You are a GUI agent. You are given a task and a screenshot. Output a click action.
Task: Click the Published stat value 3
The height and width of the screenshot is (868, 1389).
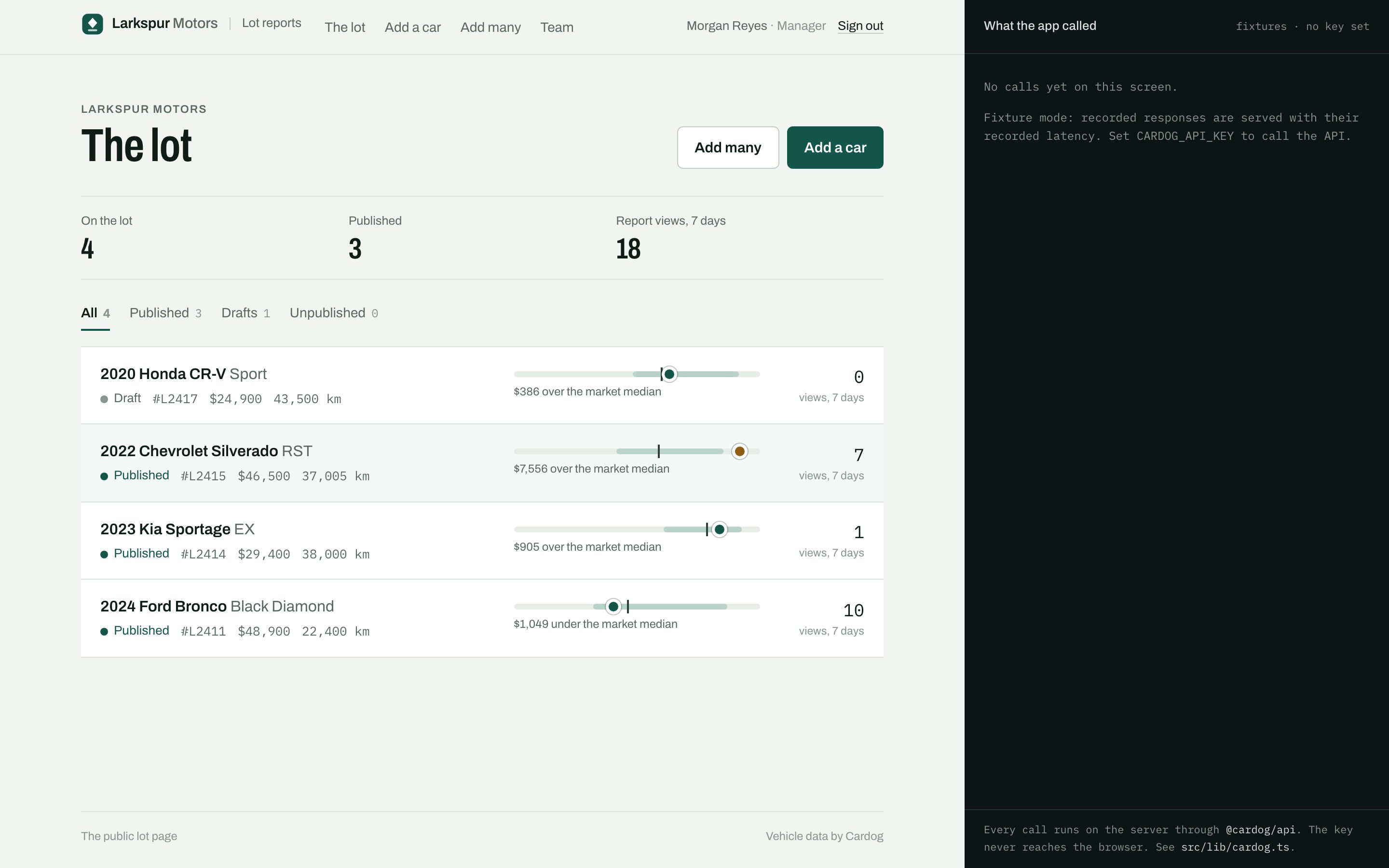(x=355, y=248)
